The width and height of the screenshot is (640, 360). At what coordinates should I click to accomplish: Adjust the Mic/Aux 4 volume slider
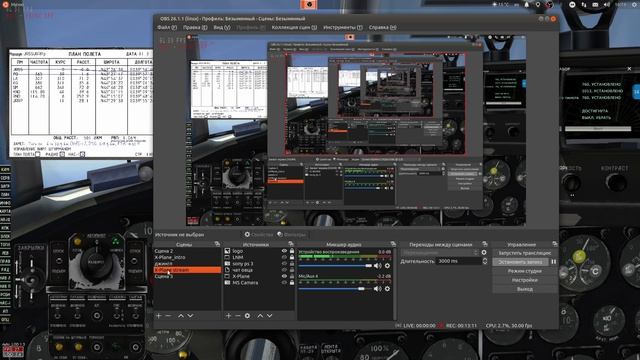[335, 289]
